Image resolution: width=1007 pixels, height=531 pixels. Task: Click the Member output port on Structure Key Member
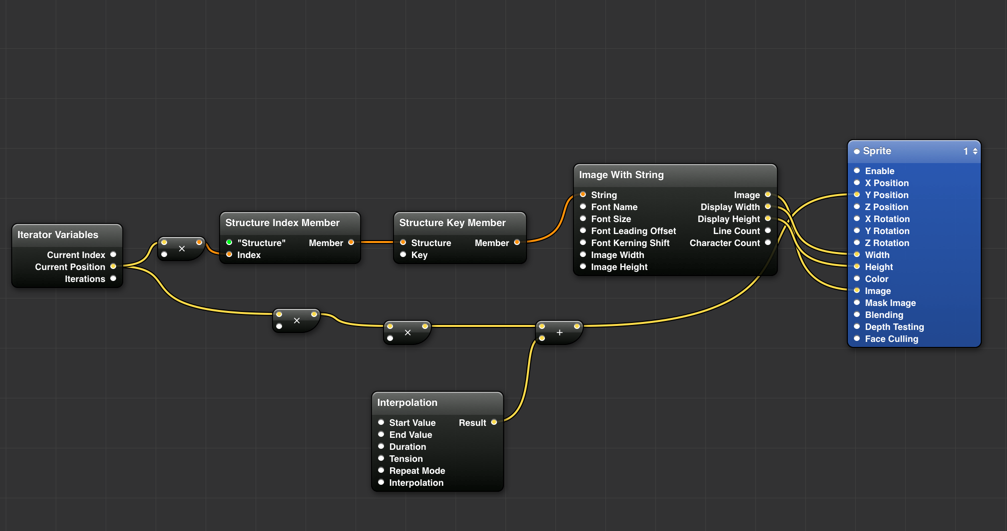(517, 243)
